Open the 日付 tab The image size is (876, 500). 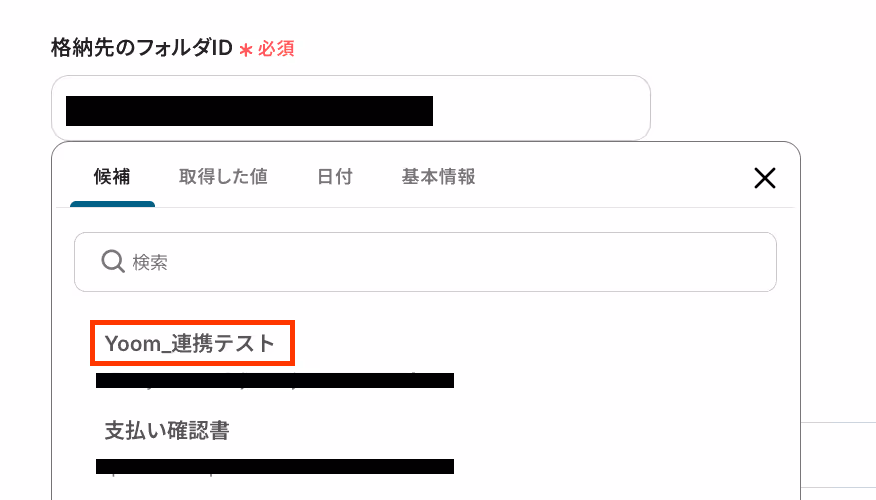335,177
